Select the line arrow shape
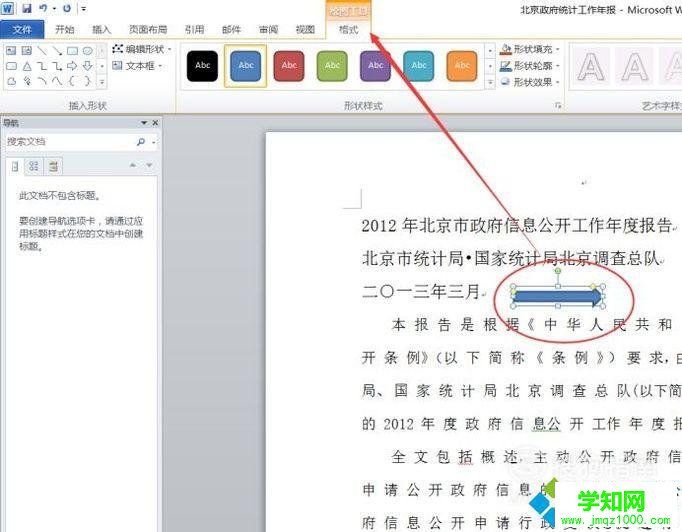The width and height of the screenshot is (682, 532). [x=57, y=51]
